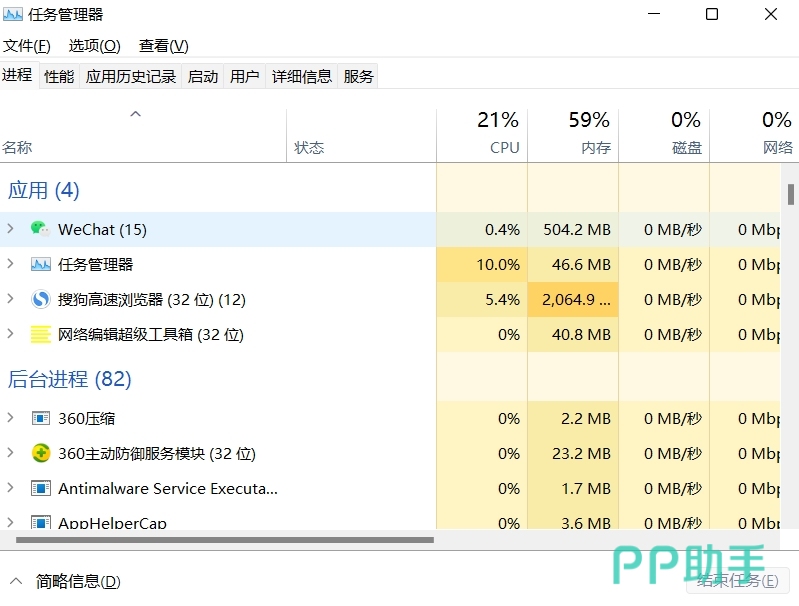Open the 选项(O) menu
This screenshot has height=606, width=799.
coord(94,46)
